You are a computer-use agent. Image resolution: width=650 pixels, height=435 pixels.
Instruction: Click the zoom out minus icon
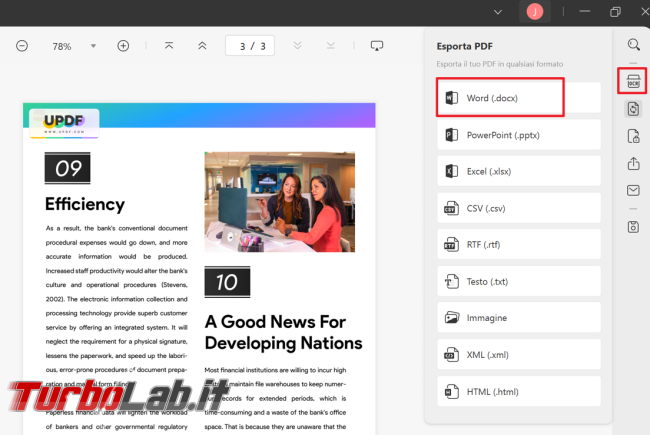[x=22, y=46]
